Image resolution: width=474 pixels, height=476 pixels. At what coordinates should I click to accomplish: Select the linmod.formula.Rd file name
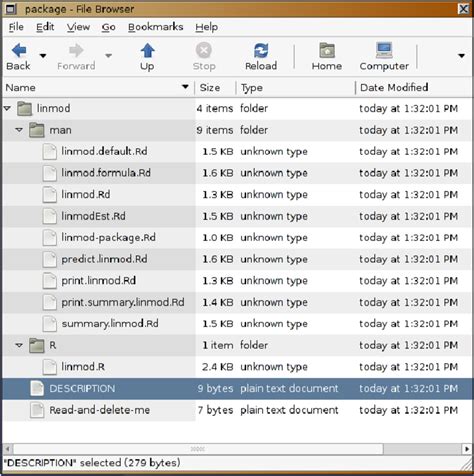pos(106,173)
